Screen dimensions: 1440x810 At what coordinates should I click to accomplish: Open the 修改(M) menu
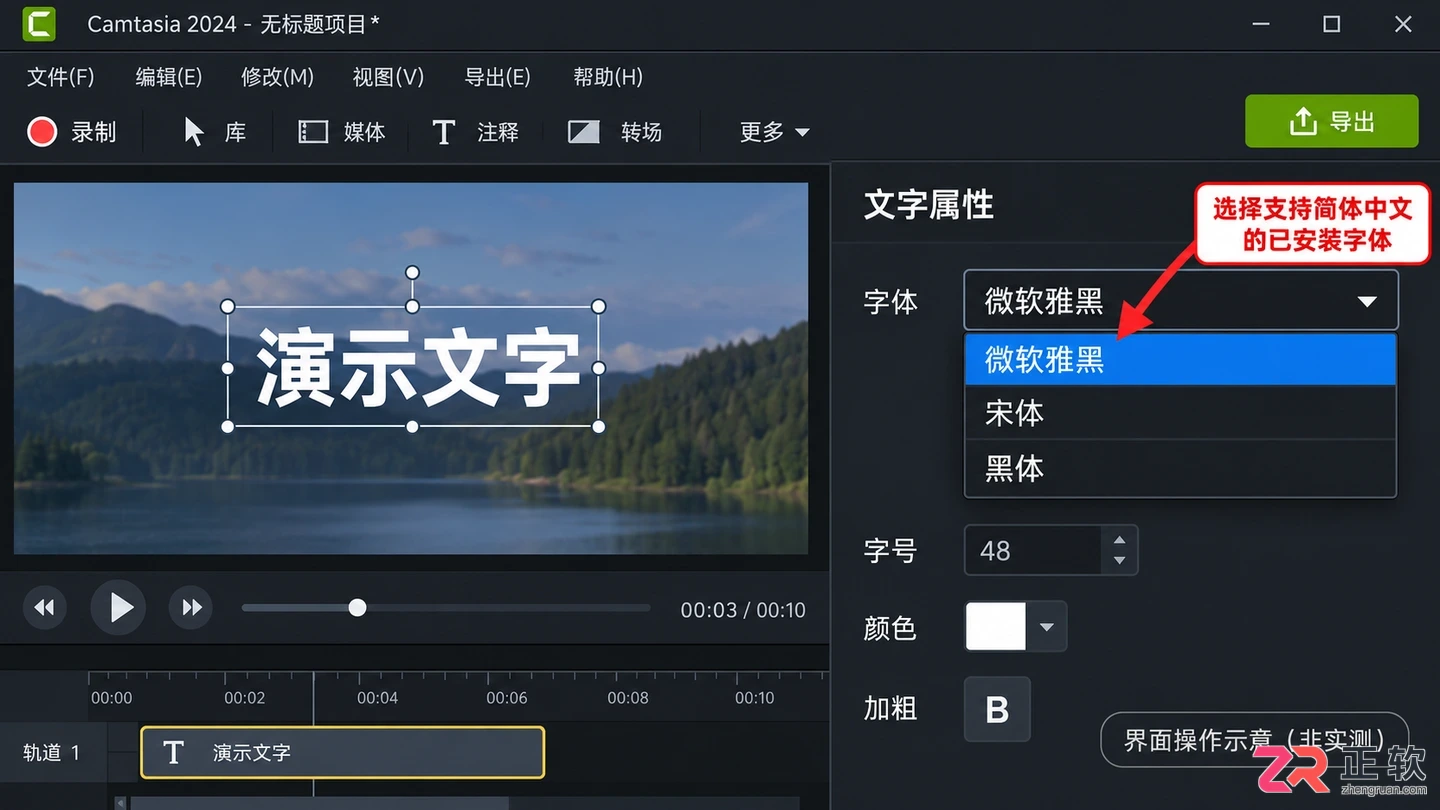(278, 77)
